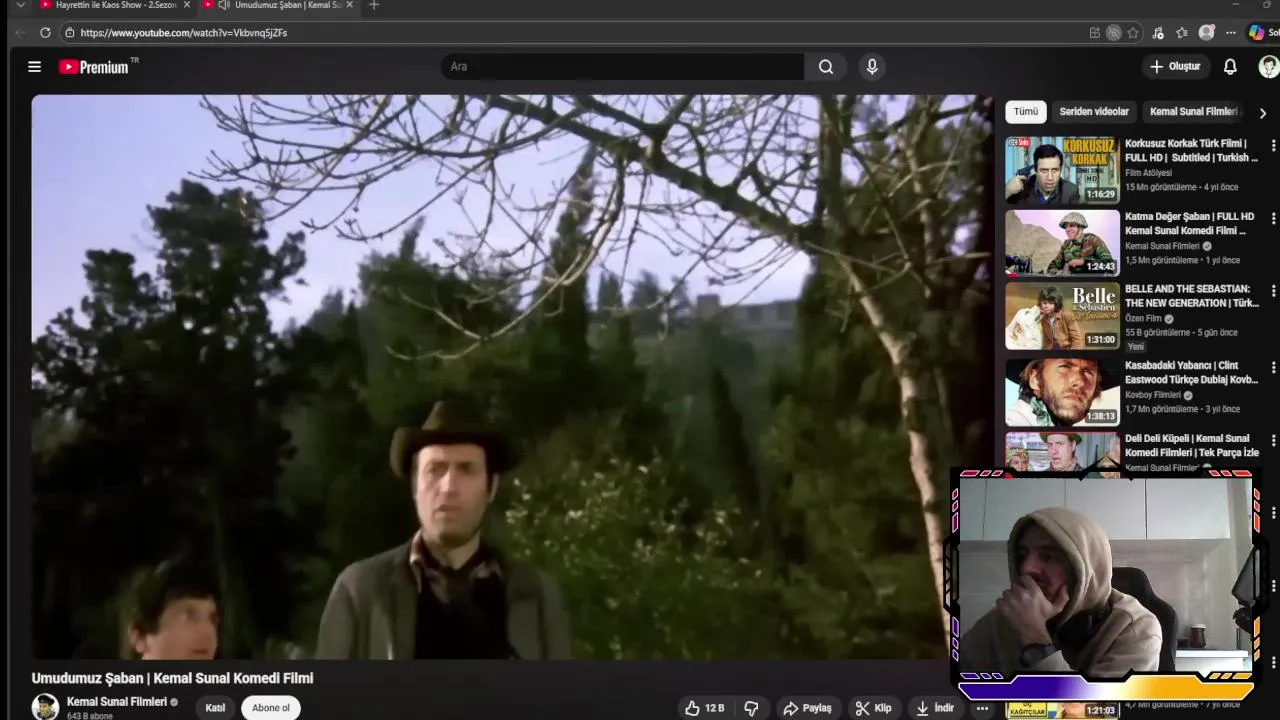
Task: Open Korkusuz Korkak Türk Filmi title
Action: [1191, 150]
